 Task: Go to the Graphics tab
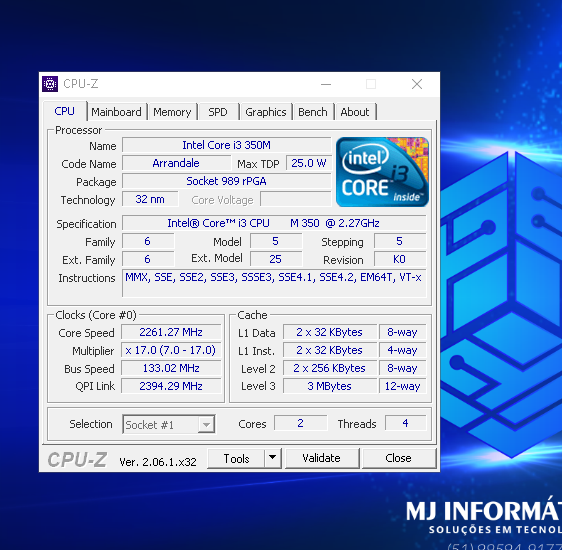click(266, 112)
